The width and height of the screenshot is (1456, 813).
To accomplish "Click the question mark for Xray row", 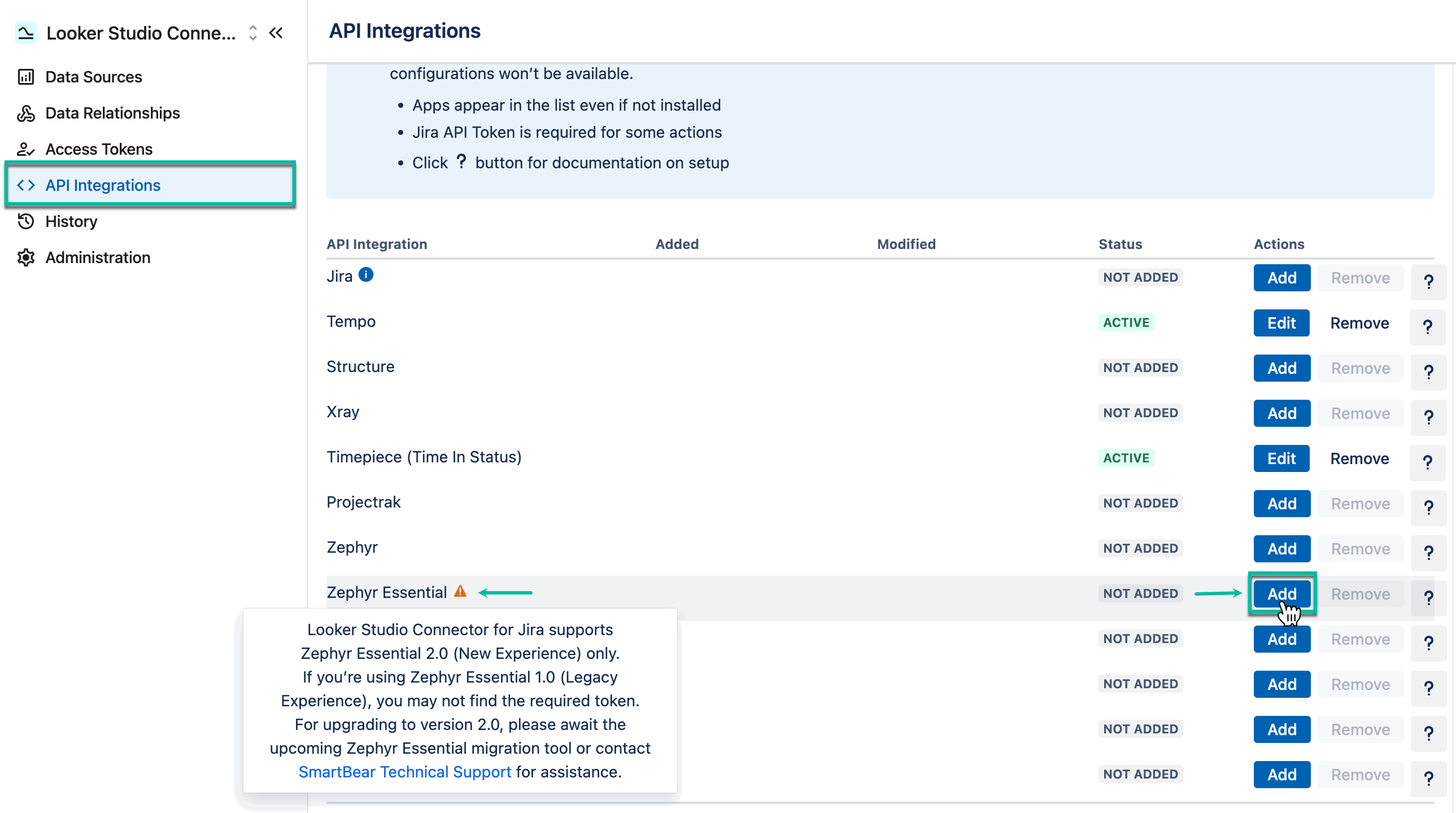I will pyautogui.click(x=1428, y=417).
